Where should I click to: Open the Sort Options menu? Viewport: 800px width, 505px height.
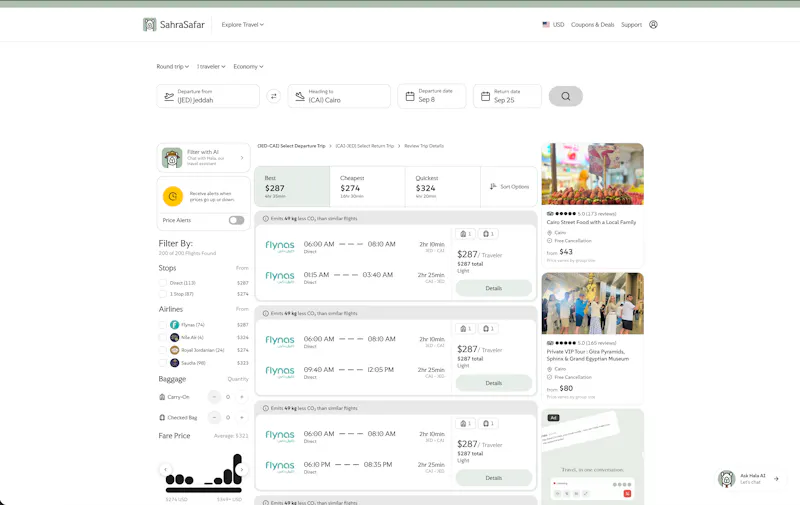pos(509,187)
